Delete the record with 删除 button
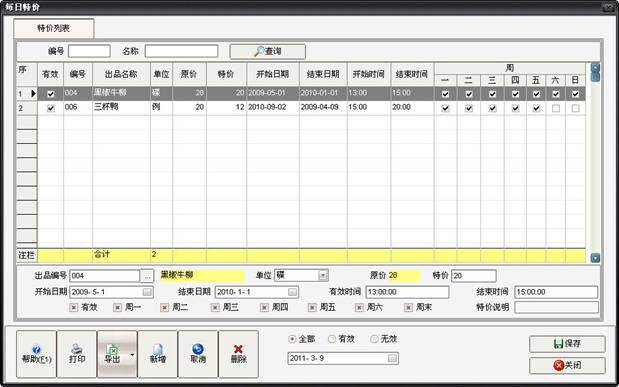 (x=238, y=354)
